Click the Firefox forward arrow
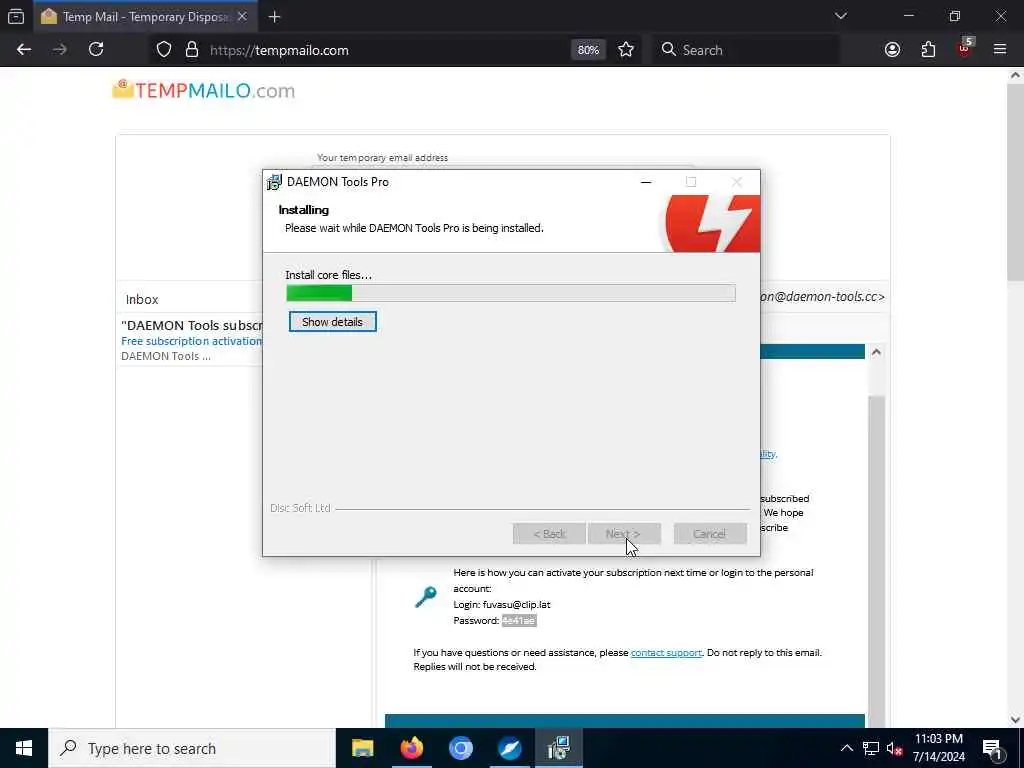Viewport: 1024px width, 768px height. click(60, 50)
